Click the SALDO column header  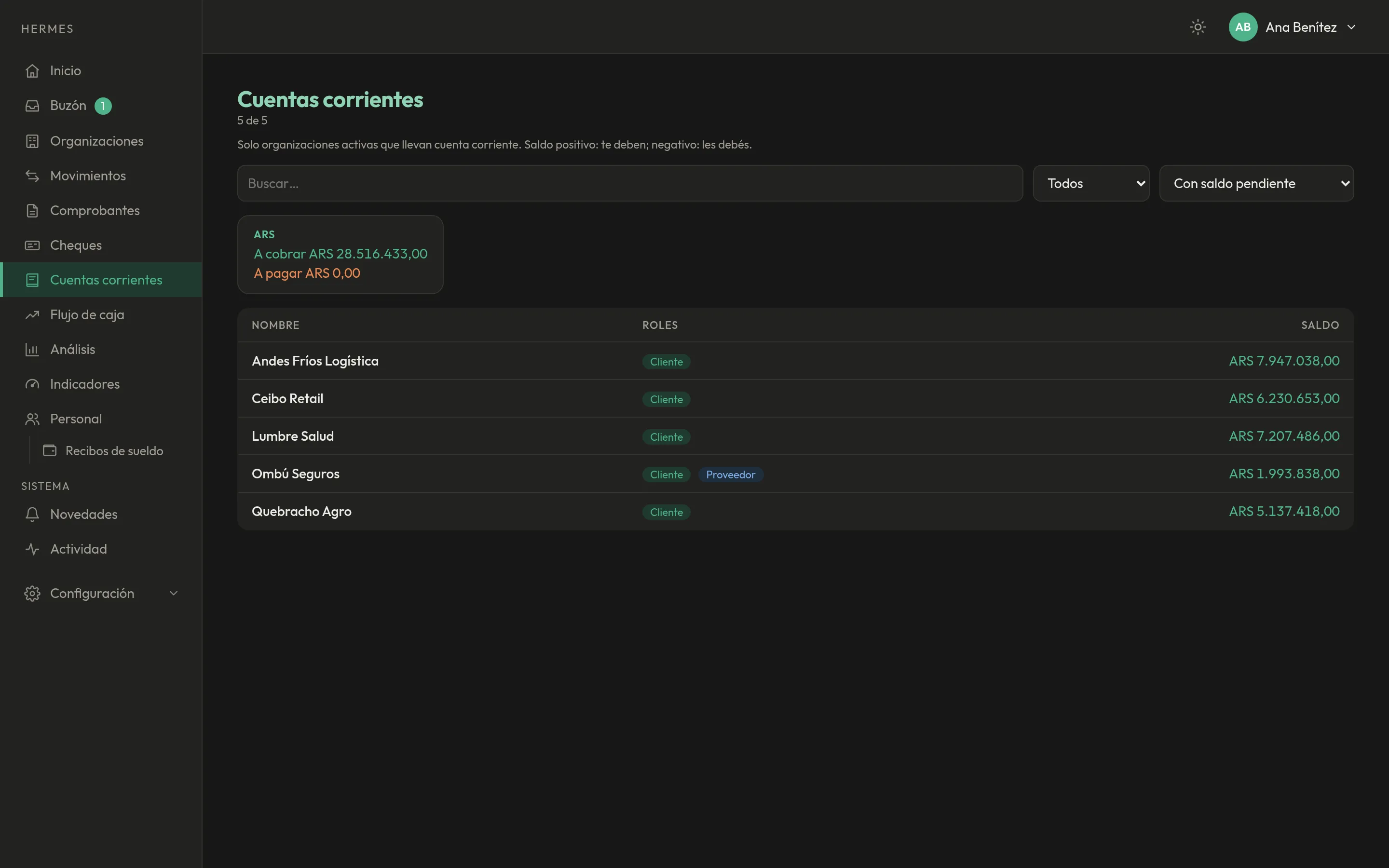(1320, 325)
